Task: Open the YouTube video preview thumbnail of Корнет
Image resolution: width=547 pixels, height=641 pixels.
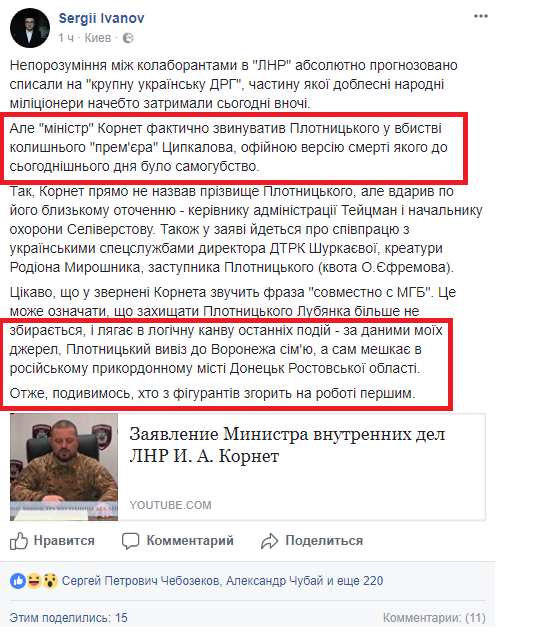Action: (64, 467)
